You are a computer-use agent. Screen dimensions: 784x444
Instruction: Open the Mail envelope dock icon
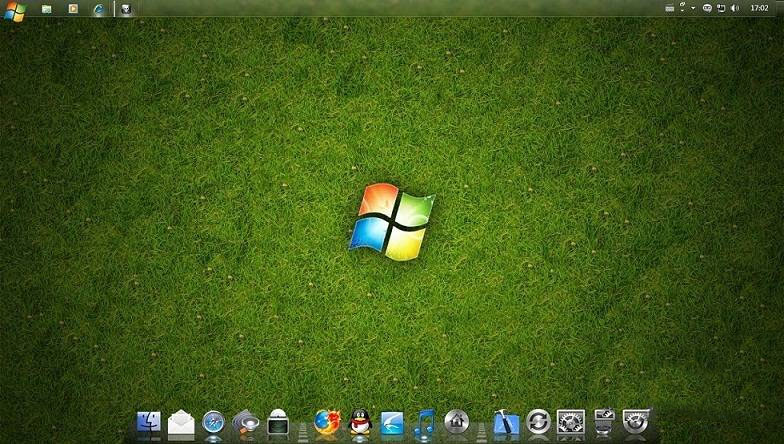point(181,422)
